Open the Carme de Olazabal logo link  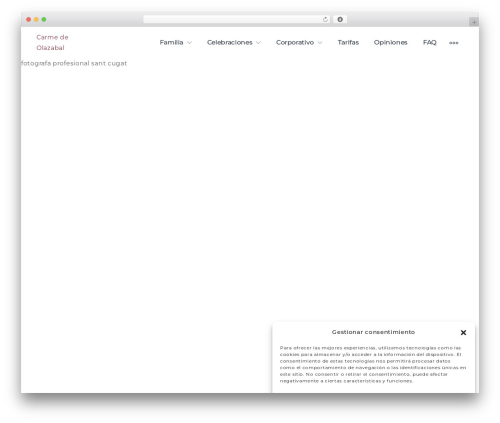pos(52,42)
